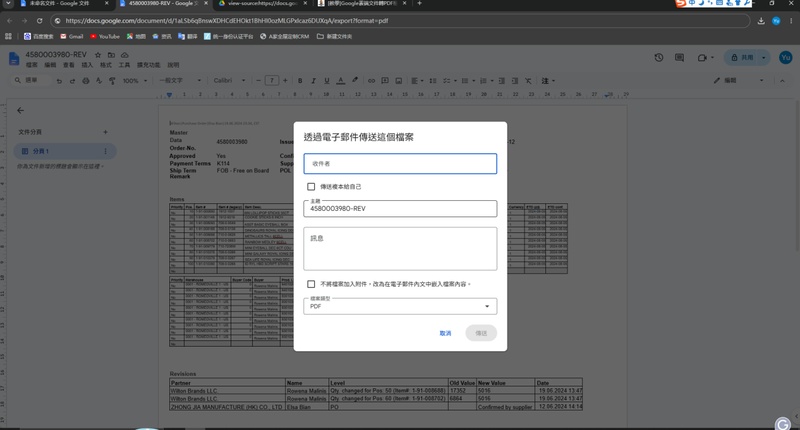The height and width of the screenshot is (430, 800).
Task: Click the browser address bar URL
Action: click(227, 21)
